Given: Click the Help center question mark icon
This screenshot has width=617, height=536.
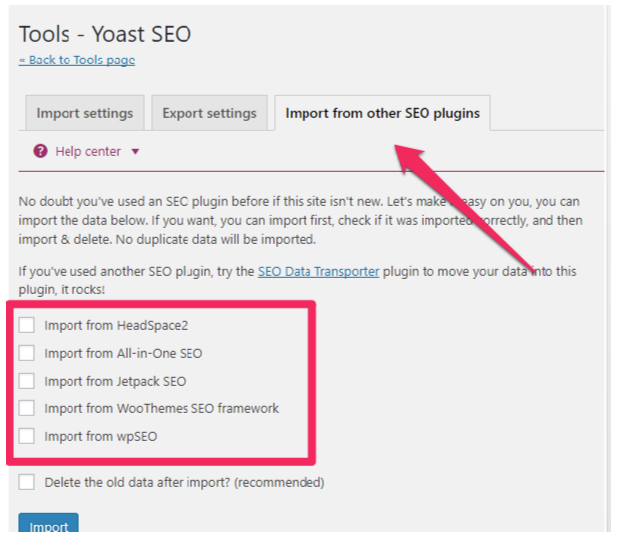Looking at the screenshot, I should coord(40,151).
